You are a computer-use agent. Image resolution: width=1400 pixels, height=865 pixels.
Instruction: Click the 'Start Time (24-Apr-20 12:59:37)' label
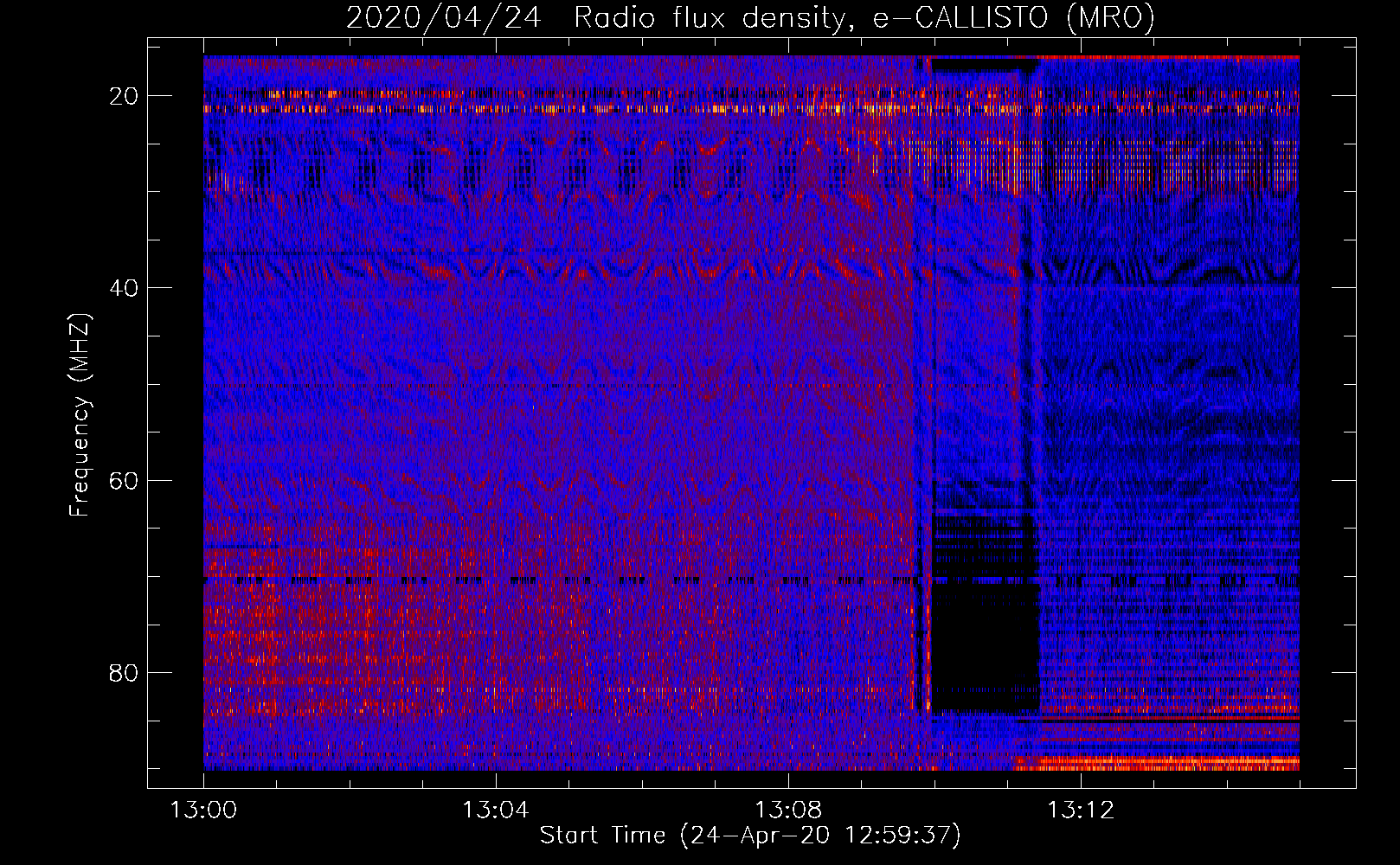750,836
